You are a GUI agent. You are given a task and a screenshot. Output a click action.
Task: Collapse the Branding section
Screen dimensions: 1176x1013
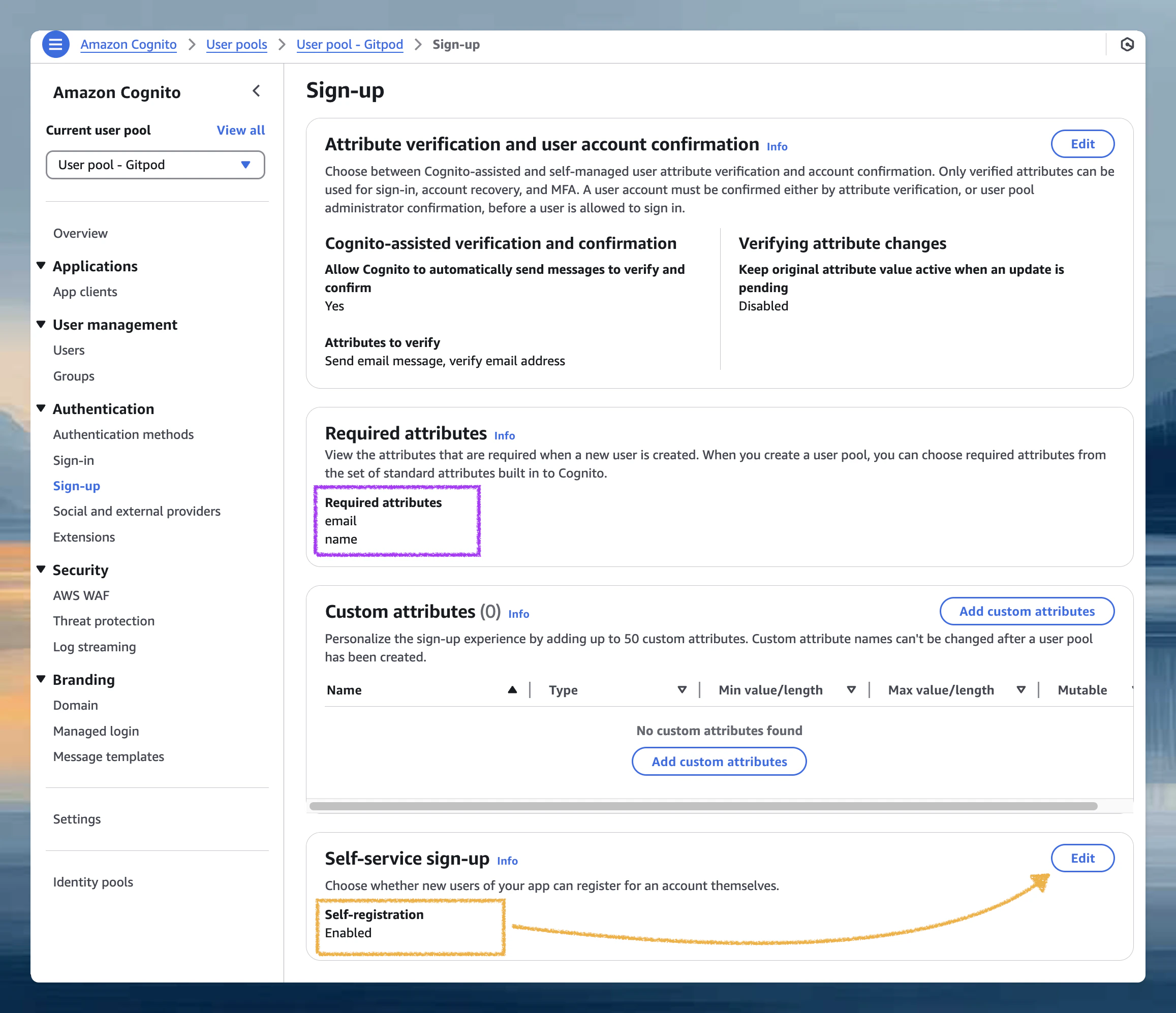[x=41, y=679]
